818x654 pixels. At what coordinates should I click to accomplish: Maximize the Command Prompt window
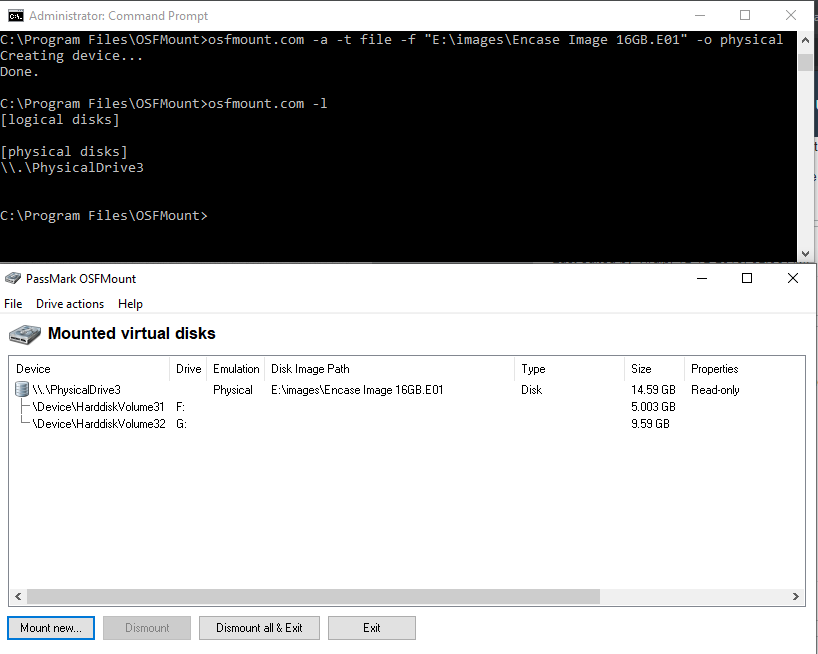[745, 16]
